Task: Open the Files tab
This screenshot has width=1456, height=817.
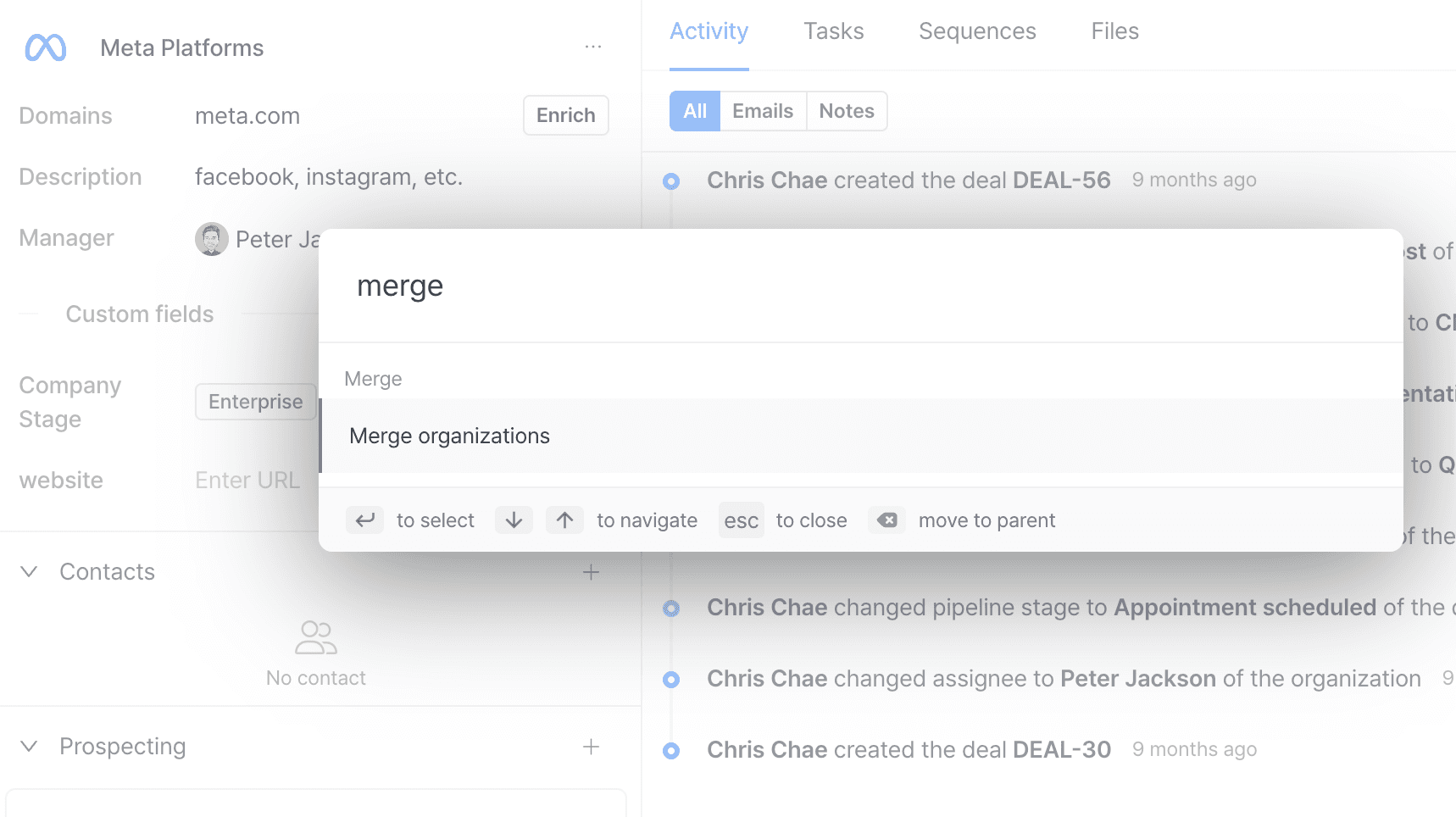Action: coord(1114,31)
